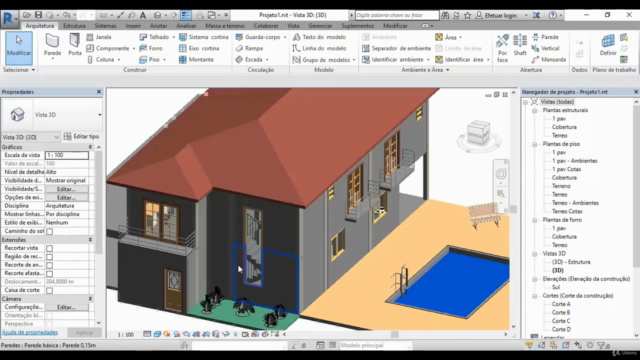The width and height of the screenshot is (640, 360).
Task: Click the Save icon in quick access toolbar
Action: [x=38, y=15]
